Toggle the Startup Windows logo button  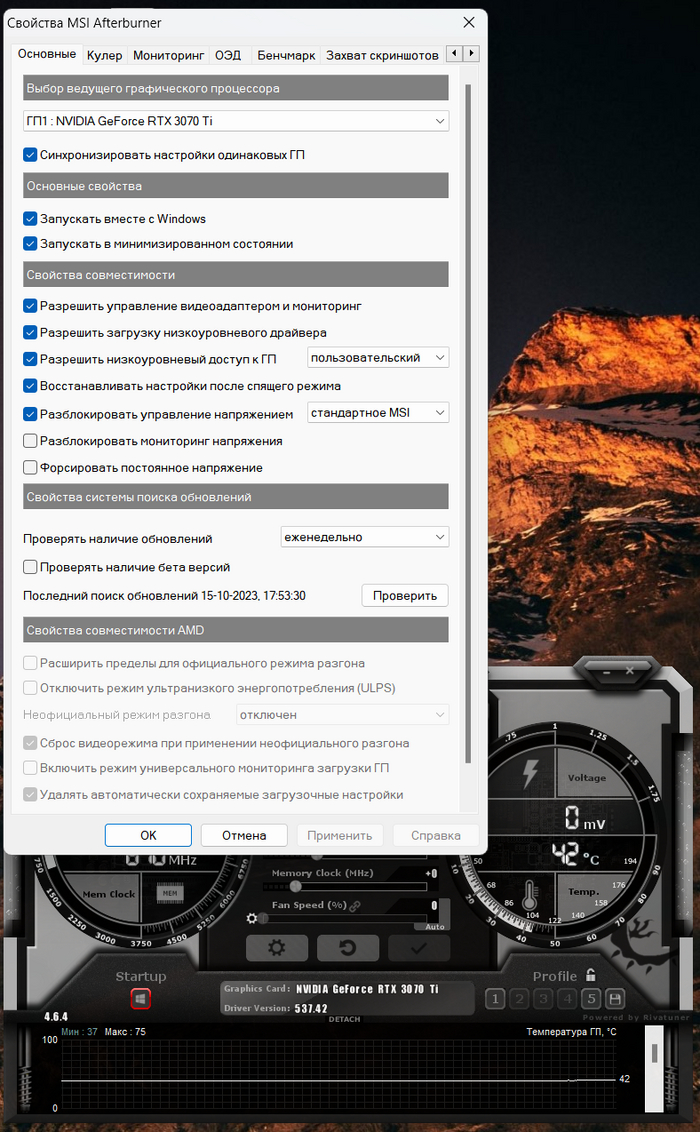(141, 999)
